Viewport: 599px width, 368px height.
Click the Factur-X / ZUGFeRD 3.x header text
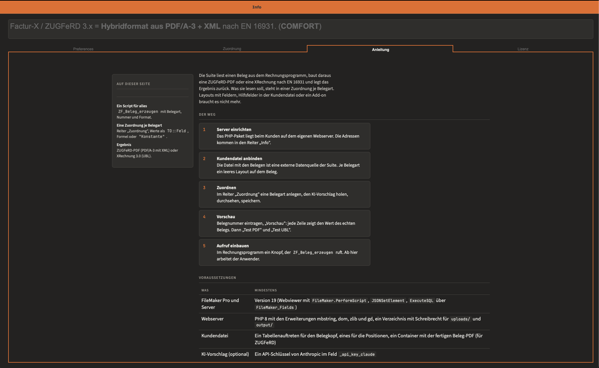pyautogui.click(x=165, y=26)
